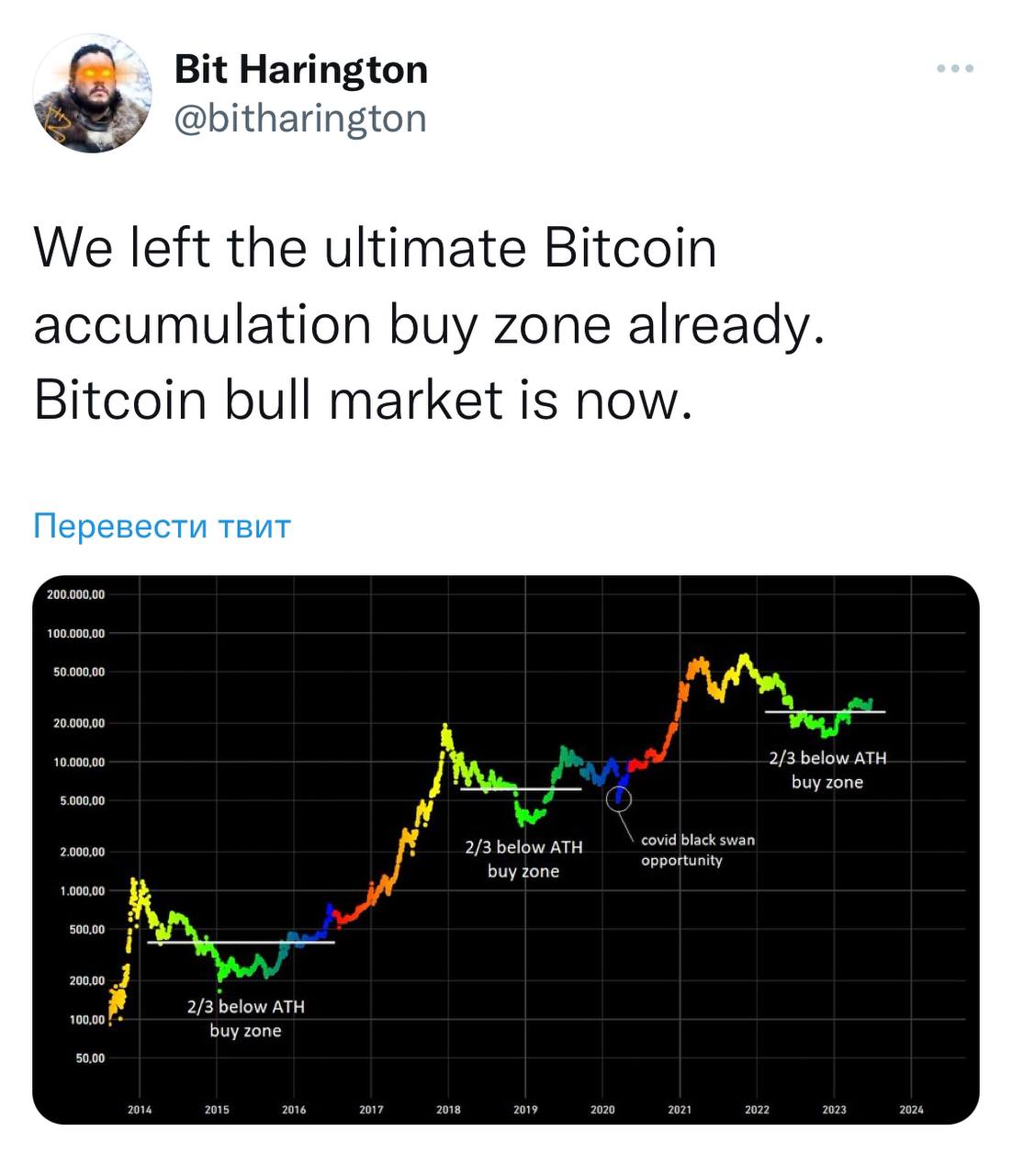Click the tweet text about Bitcoin bull market
Image resolution: width=1012 pixels, height=1176 pixels.
(428, 324)
